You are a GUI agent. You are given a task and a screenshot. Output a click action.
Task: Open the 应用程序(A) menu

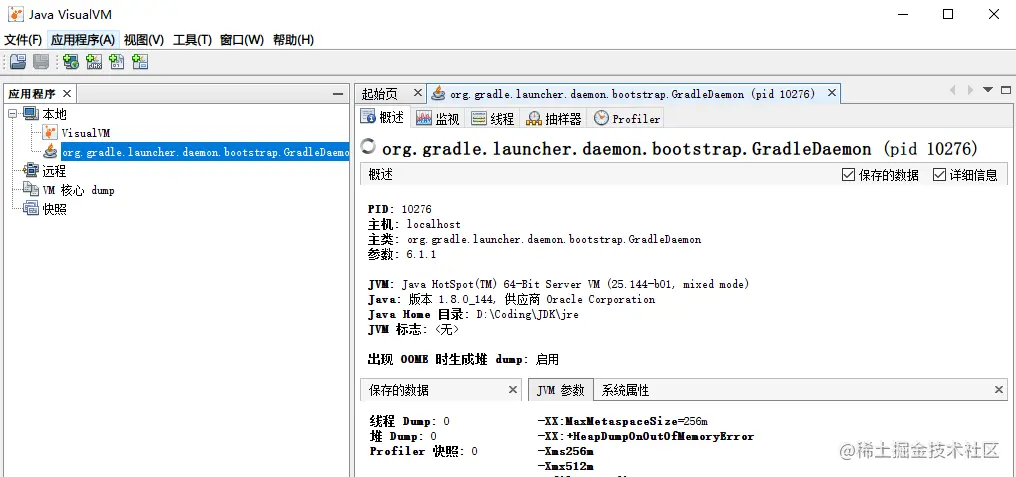83,40
